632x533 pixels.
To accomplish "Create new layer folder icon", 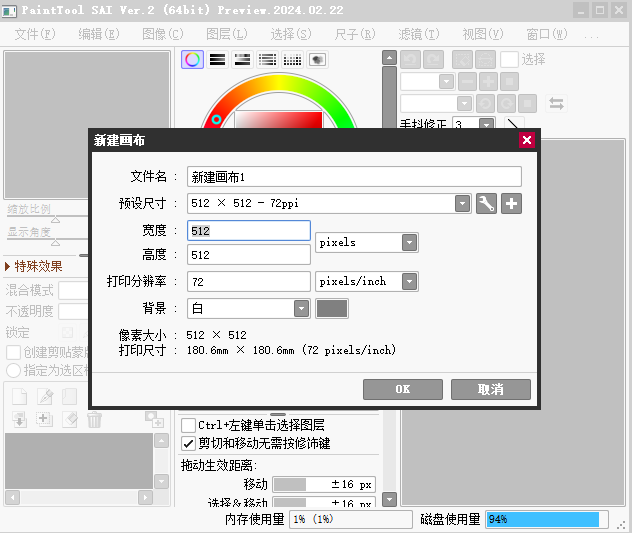I will tap(70, 396).
